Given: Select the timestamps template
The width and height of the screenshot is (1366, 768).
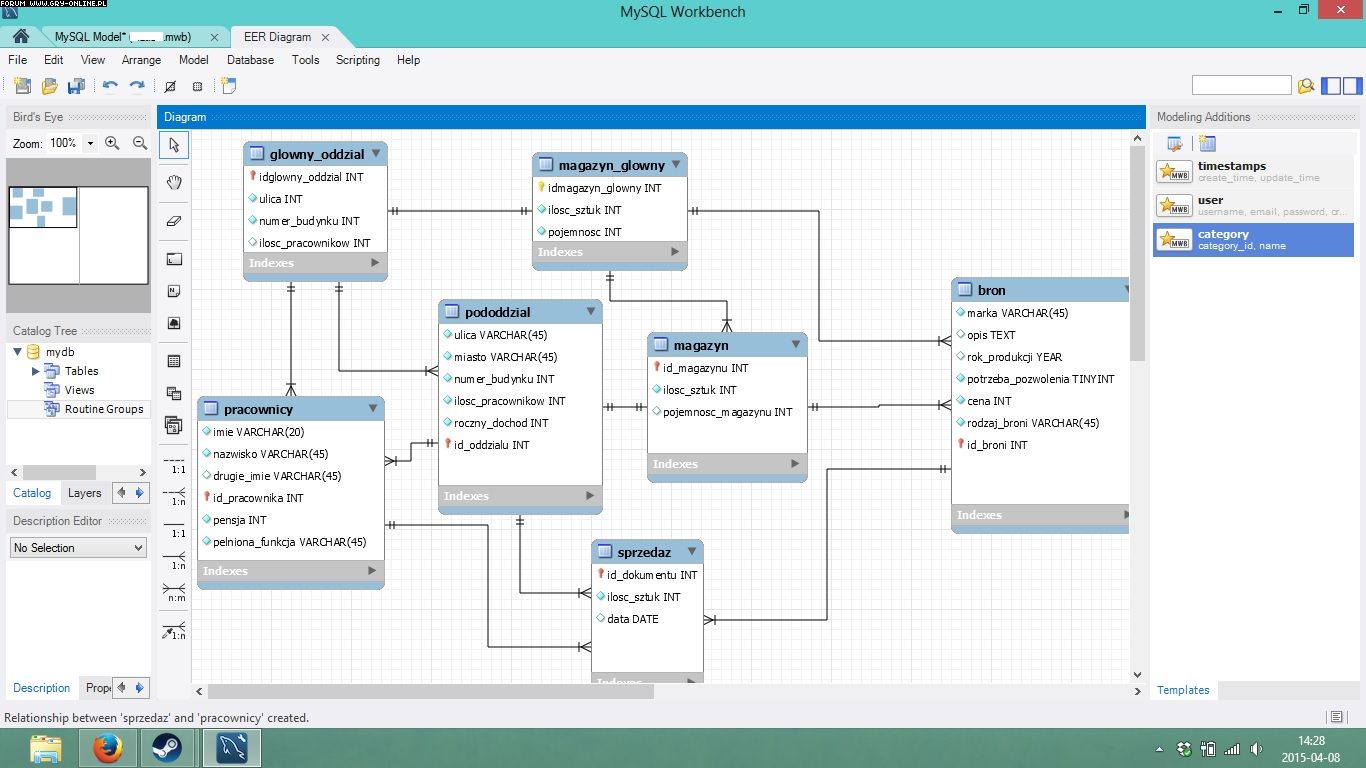Looking at the screenshot, I should click(x=1253, y=171).
